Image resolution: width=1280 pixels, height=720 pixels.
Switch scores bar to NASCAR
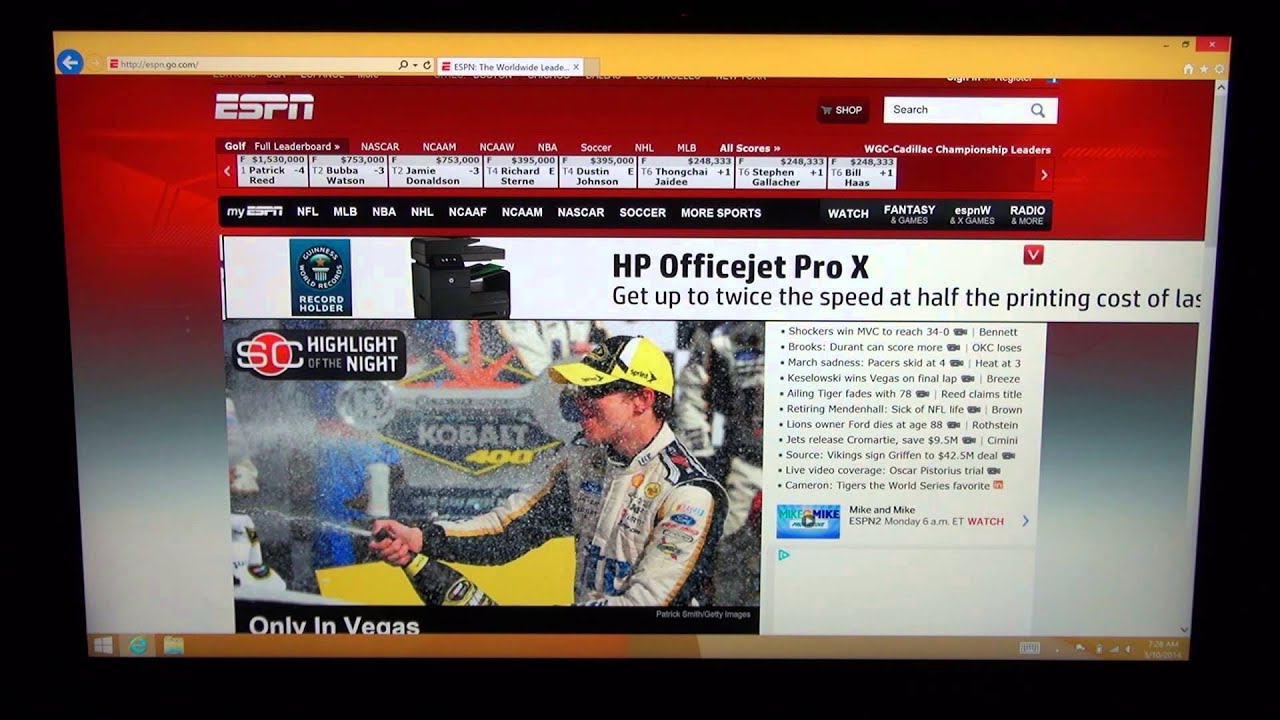(380, 147)
